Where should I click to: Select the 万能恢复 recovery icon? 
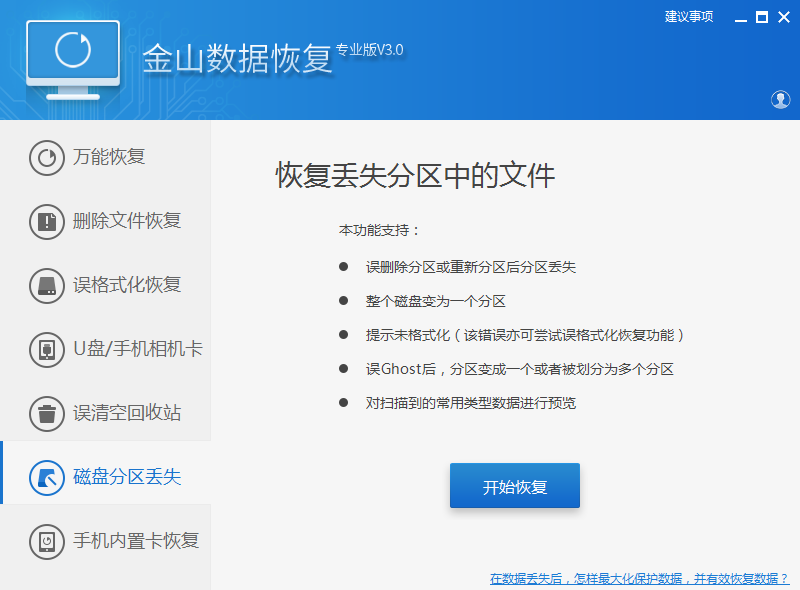47,157
